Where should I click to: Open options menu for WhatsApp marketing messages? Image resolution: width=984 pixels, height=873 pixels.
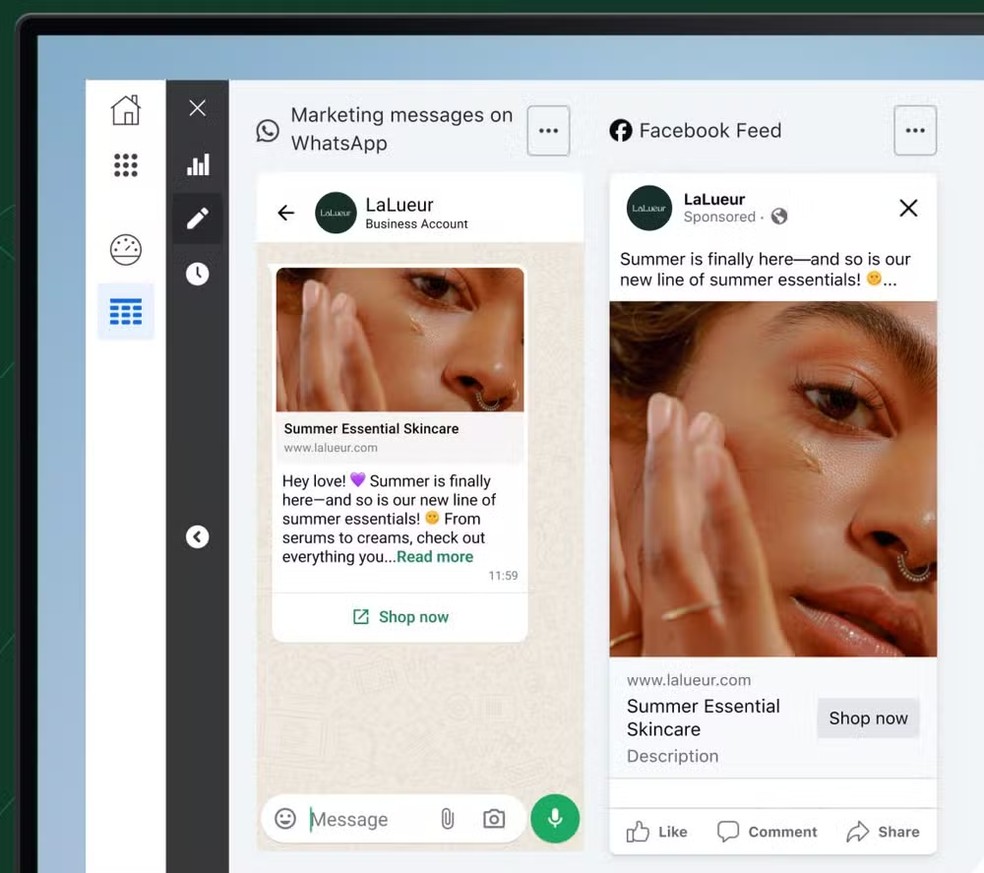coord(548,131)
